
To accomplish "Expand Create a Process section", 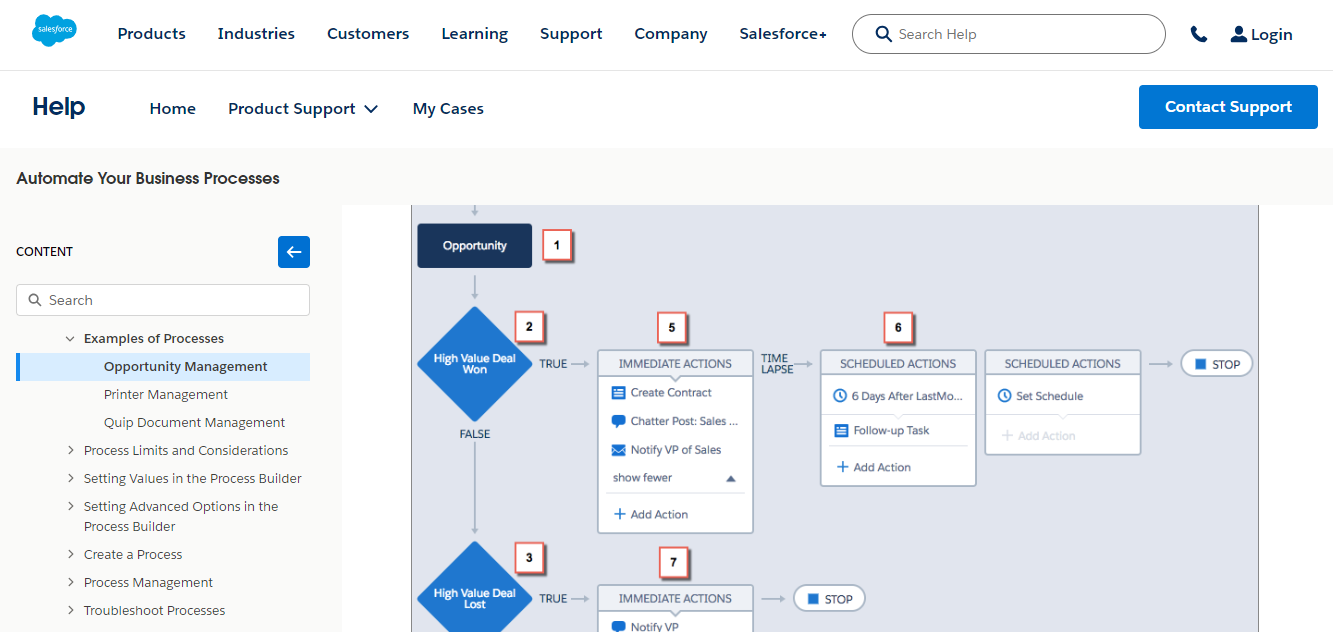I will point(70,555).
